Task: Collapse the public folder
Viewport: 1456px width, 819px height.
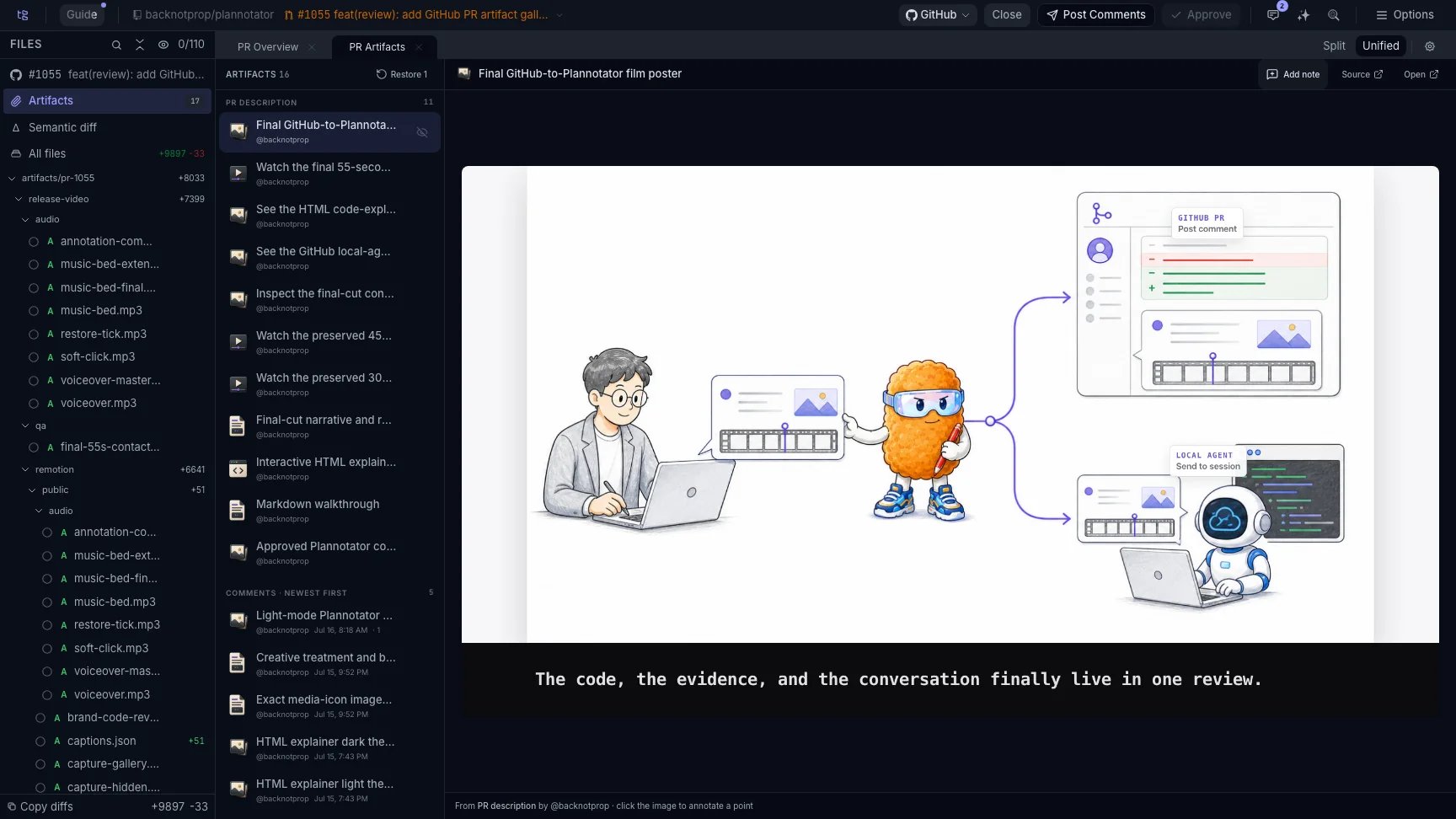Action: pos(32,490)
